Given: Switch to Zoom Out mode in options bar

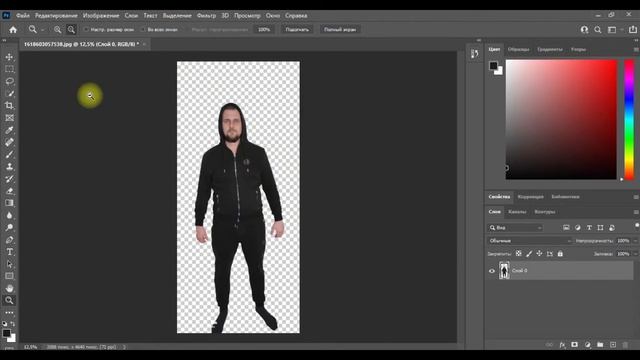Looking at the screenshot, I should [71, 30].
